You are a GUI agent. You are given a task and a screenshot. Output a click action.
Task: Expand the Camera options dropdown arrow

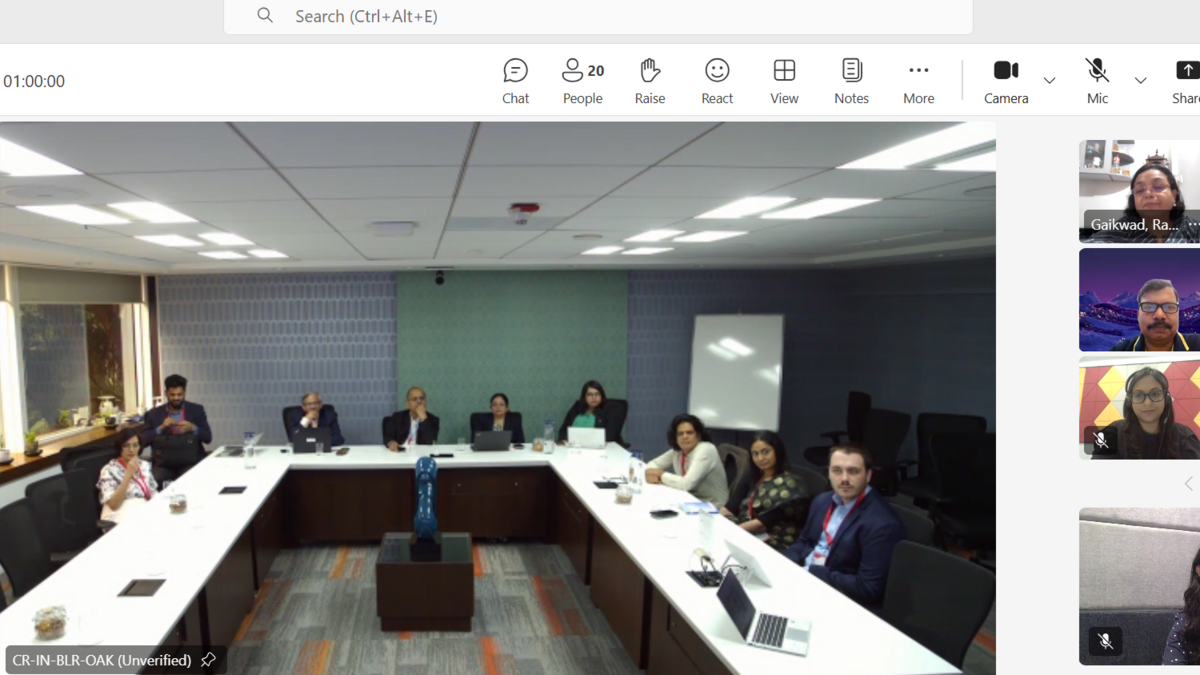1049,81
